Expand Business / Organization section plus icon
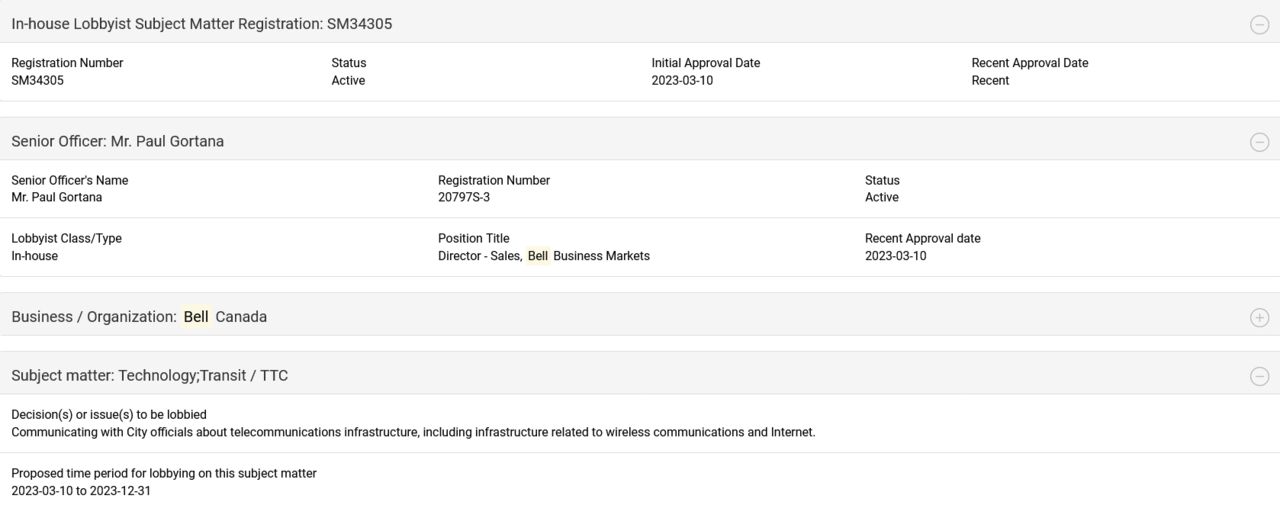The image size is (1280, 505). point(1259,318)
